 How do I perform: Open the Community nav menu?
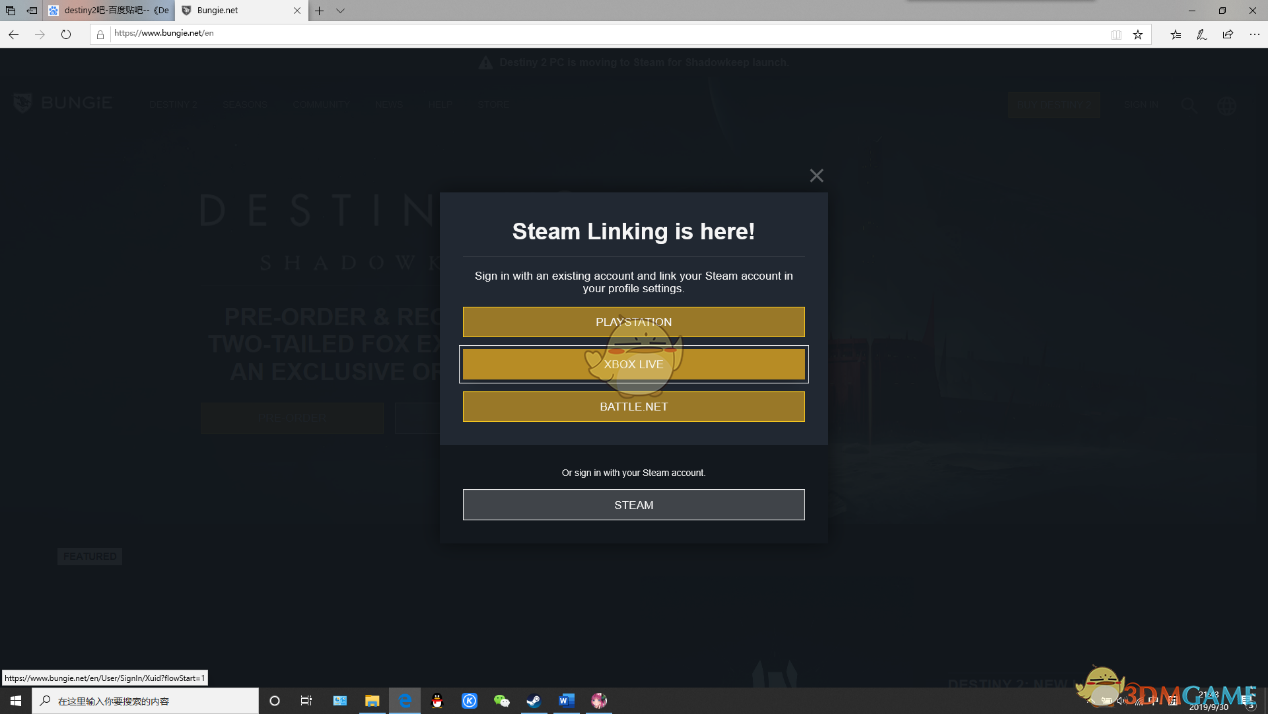[x=322, y=104]
